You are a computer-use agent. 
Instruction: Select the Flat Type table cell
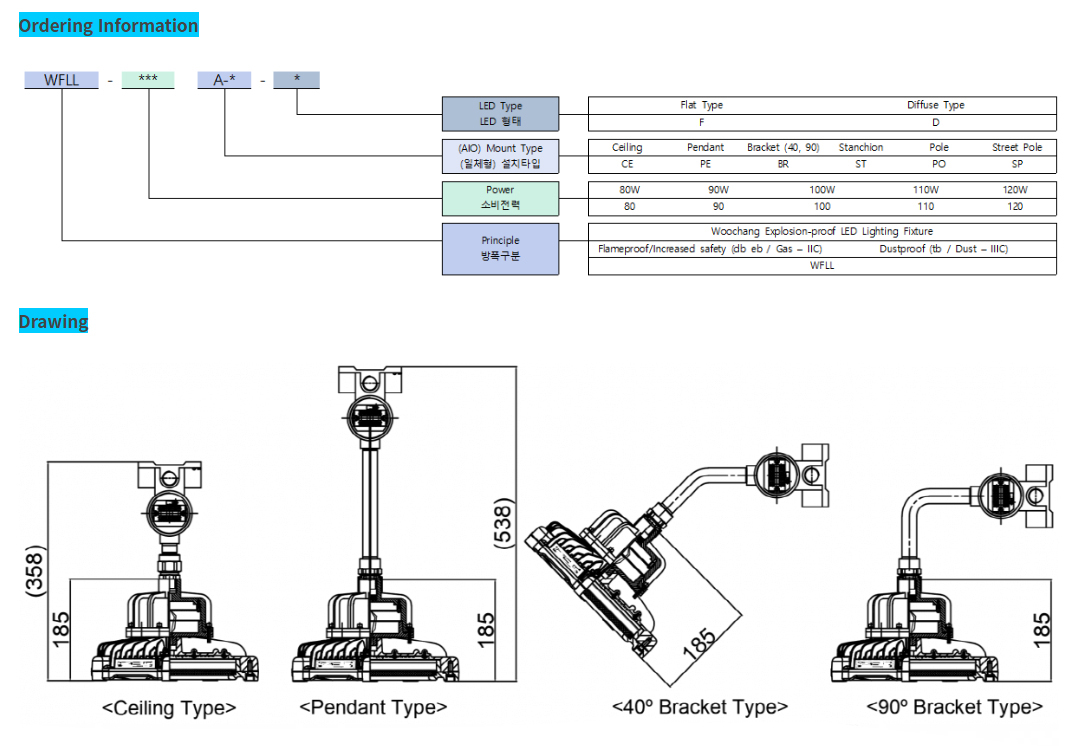[701, 105]
